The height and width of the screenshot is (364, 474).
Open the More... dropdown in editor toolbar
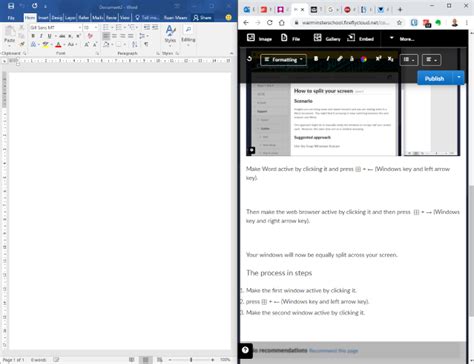click(x=402, y=39)
